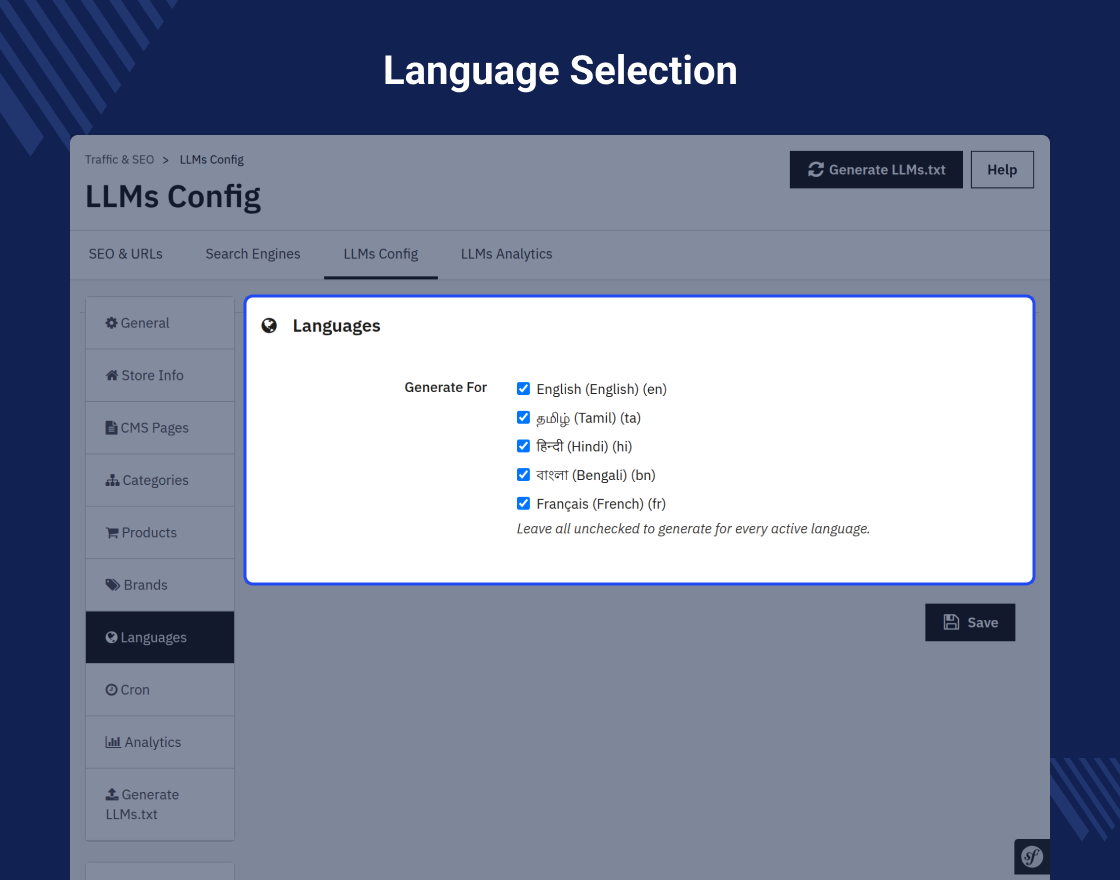The height and width of the screenshot is (880, 1120).
Task: Uncheck Tamil (ta) language checkbox
Action: (x=524, y=417)
